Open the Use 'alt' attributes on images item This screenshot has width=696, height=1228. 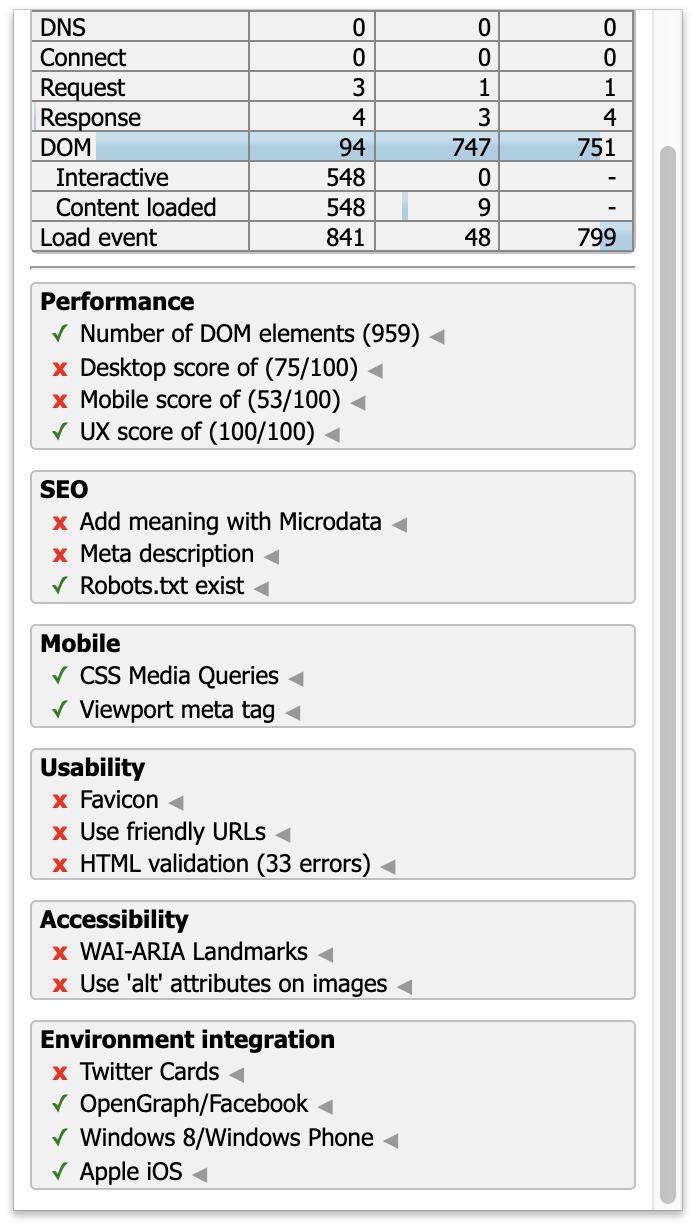coord(233,984)
